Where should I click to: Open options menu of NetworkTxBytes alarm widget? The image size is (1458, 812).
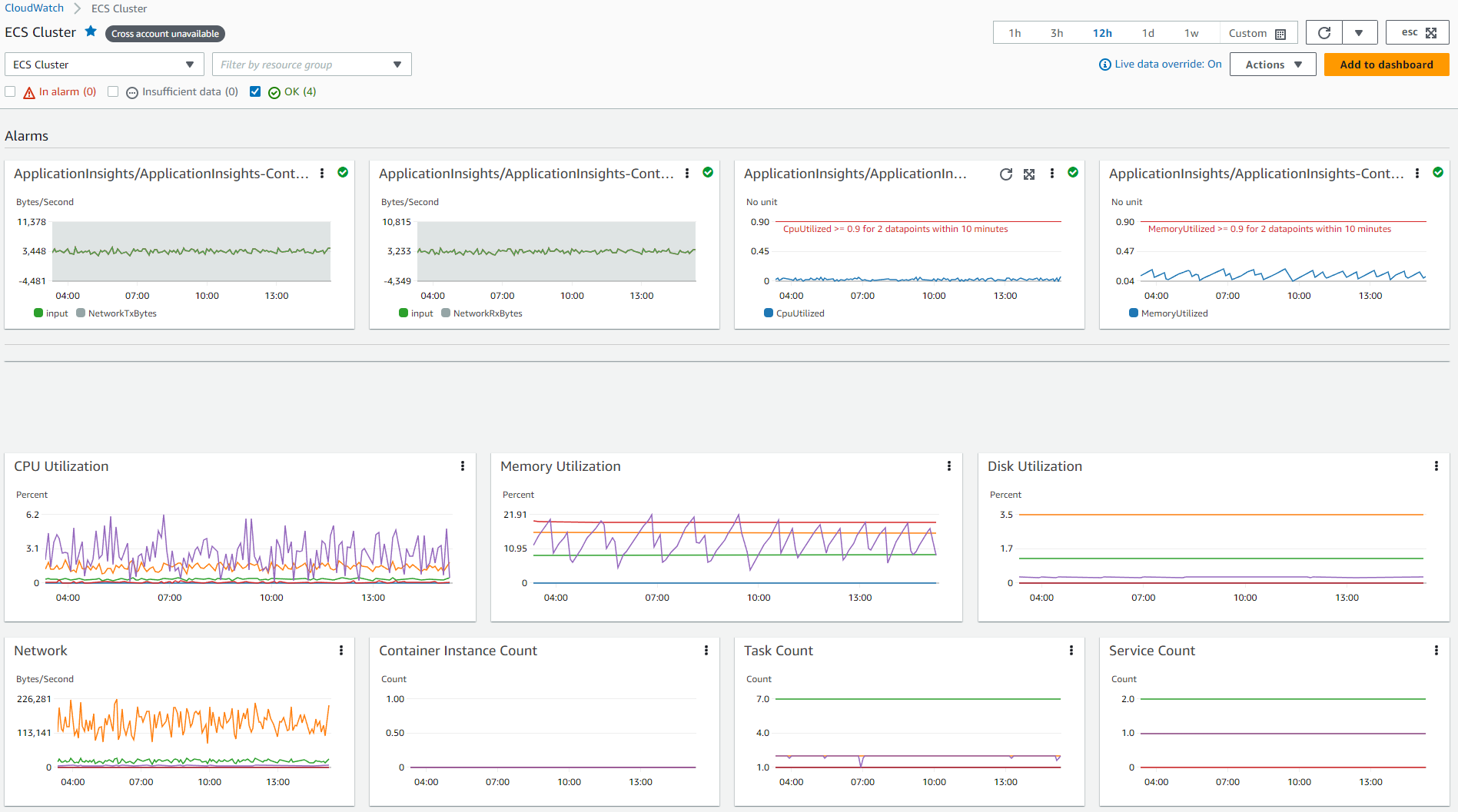coord(322,174)
